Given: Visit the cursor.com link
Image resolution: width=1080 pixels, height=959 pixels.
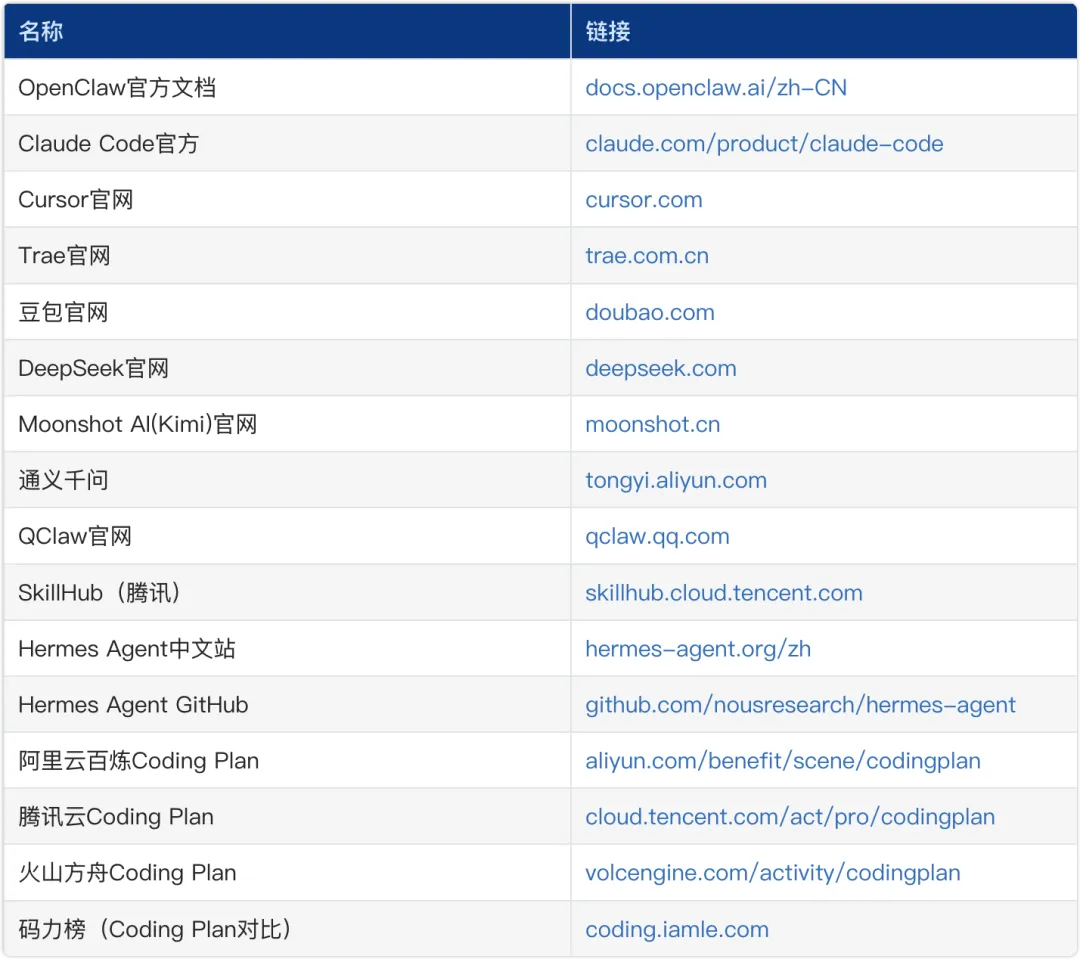Looking at the screenshot, I should click(643, 200).
